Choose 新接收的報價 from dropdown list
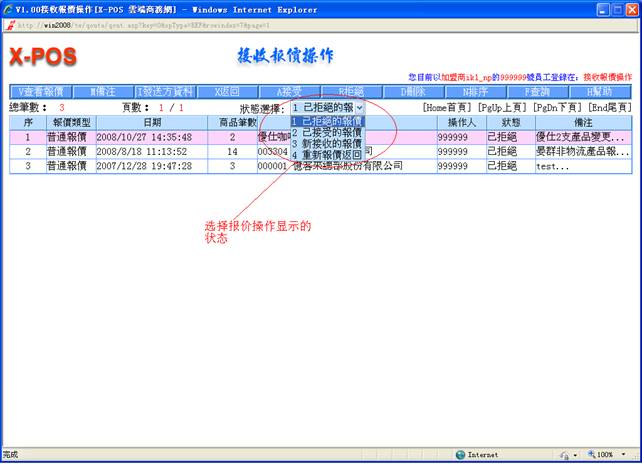 [326, 144]
